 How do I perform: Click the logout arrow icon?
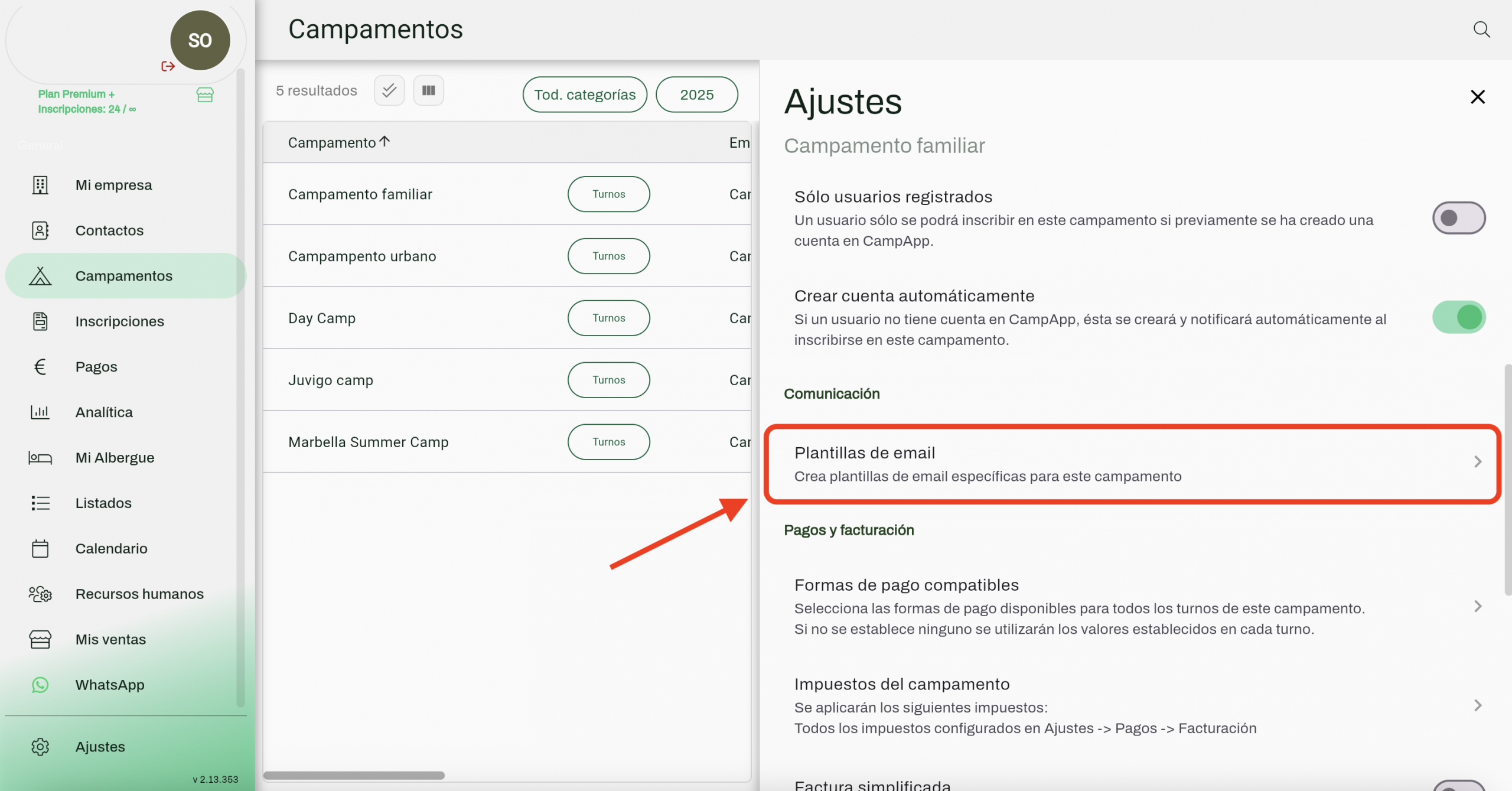(x=168, y=66)
